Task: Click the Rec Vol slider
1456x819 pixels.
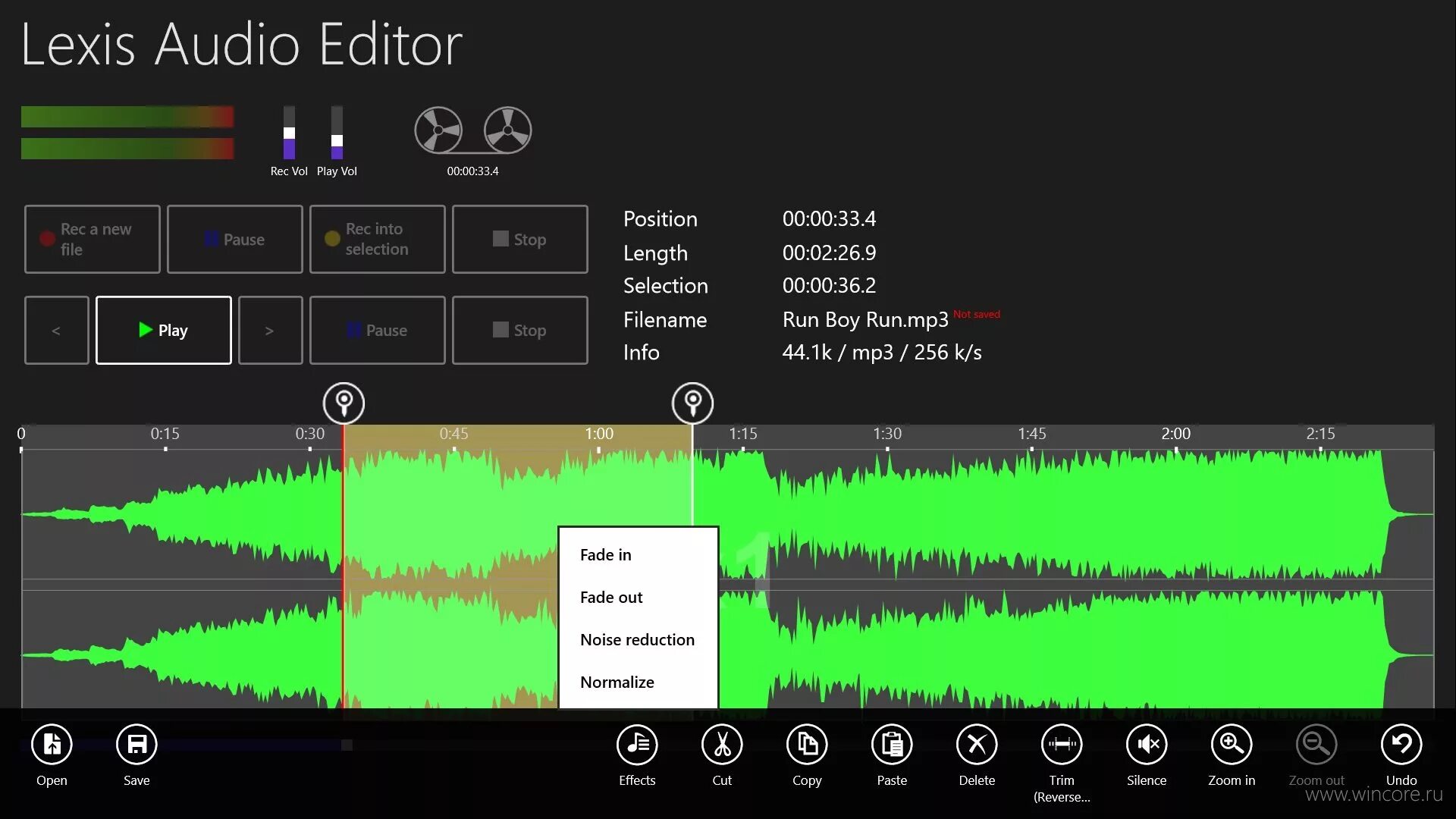Action: (289, 133)
